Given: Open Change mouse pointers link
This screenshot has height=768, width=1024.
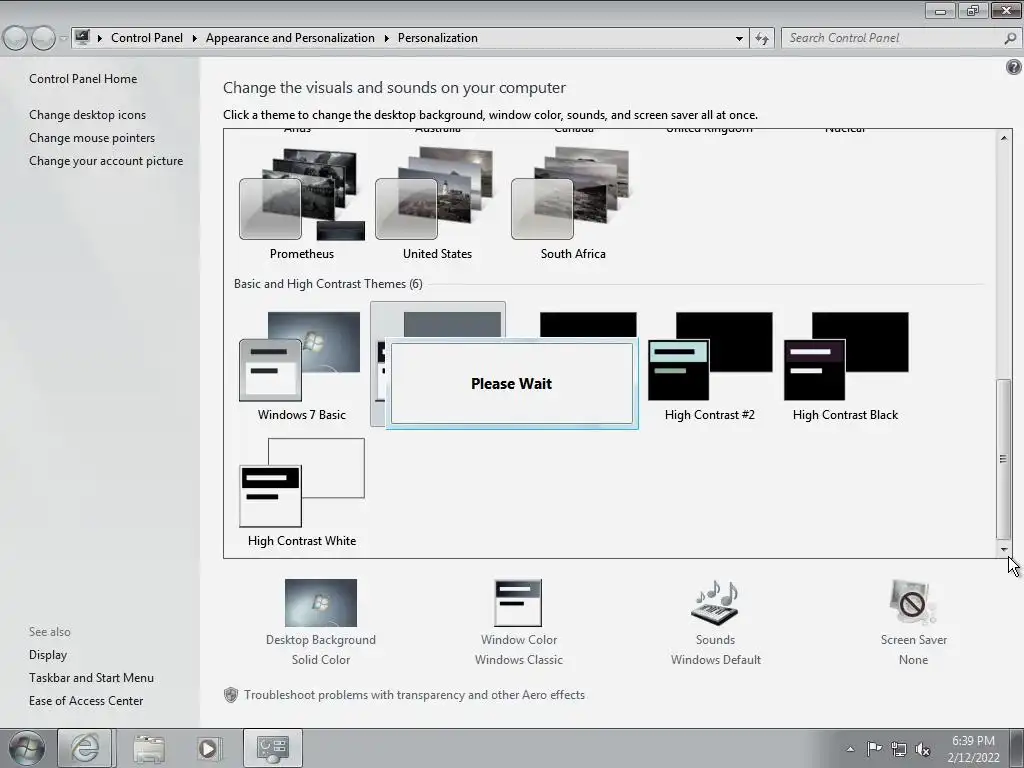Looking at the screenshot, I should point(92,138).
